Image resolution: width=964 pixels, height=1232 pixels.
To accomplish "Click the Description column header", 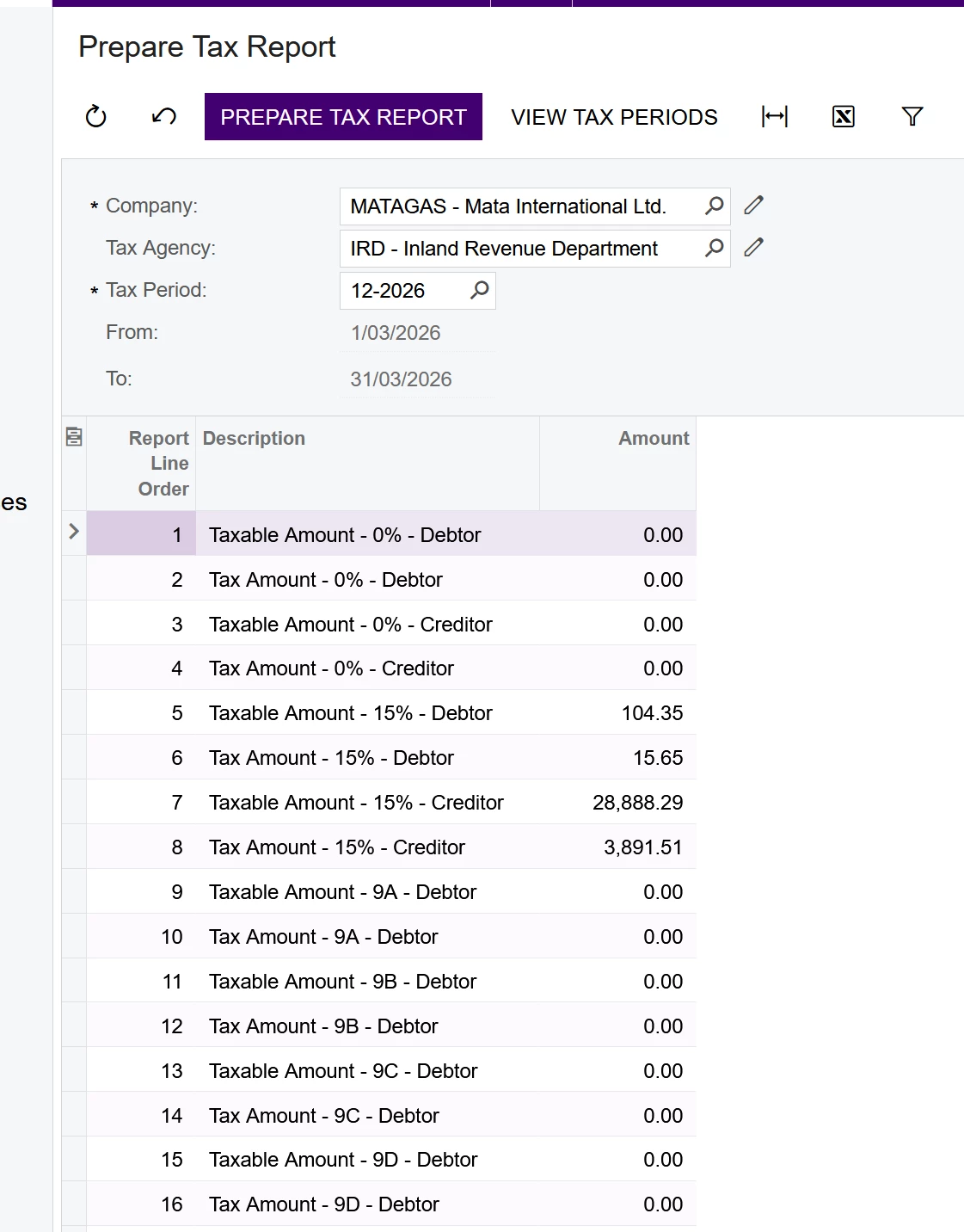I will click(x=254, y=438).
